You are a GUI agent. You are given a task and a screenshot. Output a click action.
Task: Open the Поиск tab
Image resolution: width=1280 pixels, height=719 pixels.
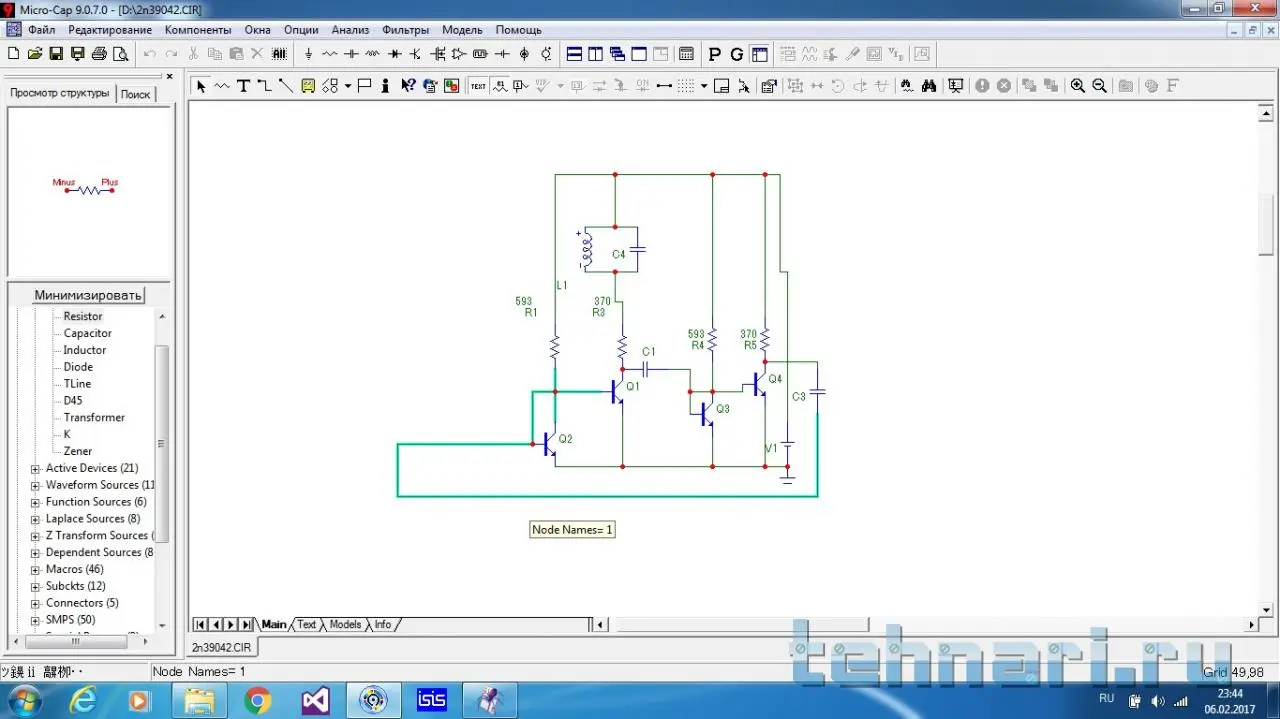[x=135, y=94]
